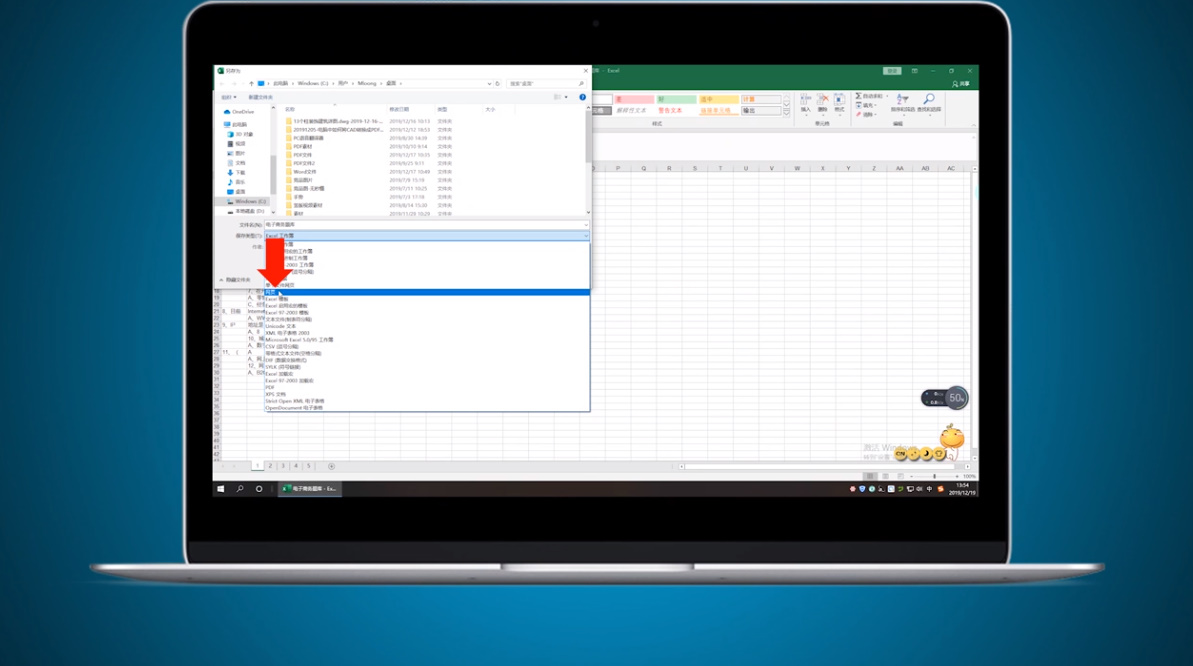
Task: Click the search box in Save As dialog
Action: [x=546, y=84]
